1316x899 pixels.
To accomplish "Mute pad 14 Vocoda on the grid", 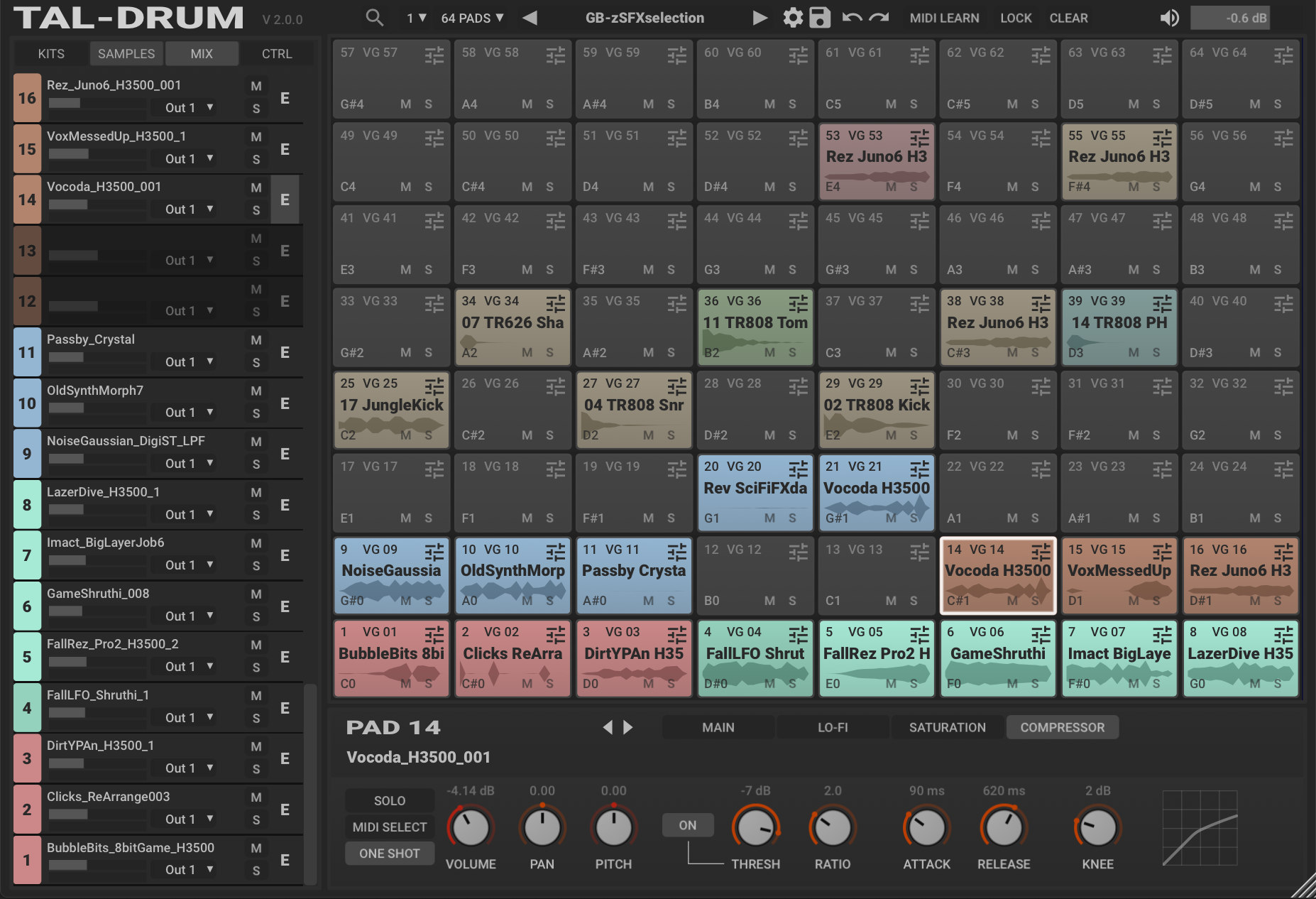I will pyautogui.click(x=1012, y=601).
